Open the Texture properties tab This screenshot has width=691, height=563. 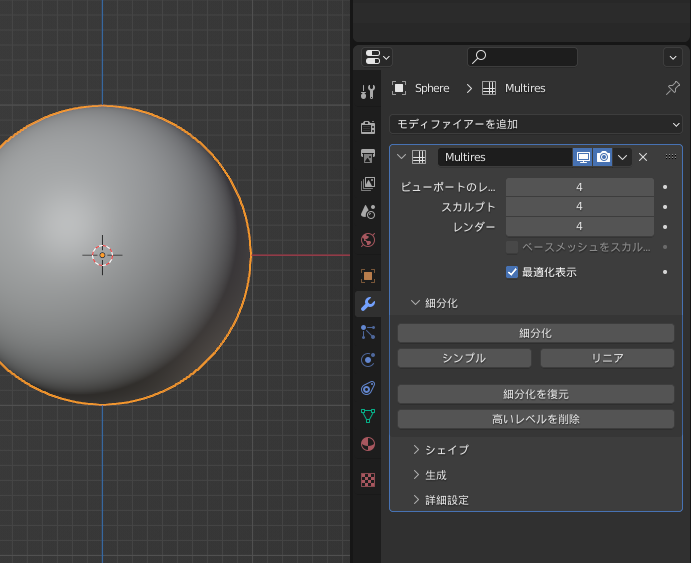[368, 480]
